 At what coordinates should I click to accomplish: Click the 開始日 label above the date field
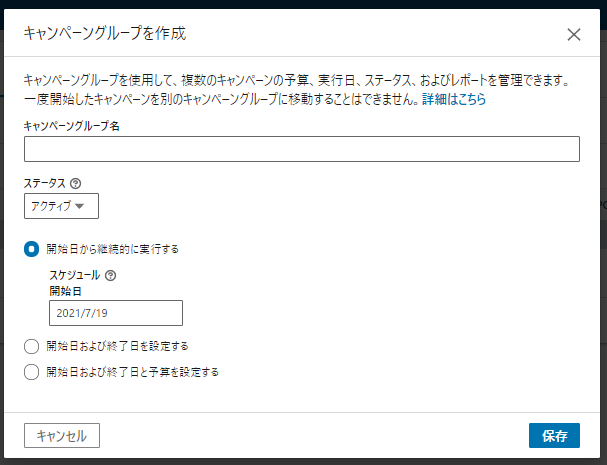point(65,291)
